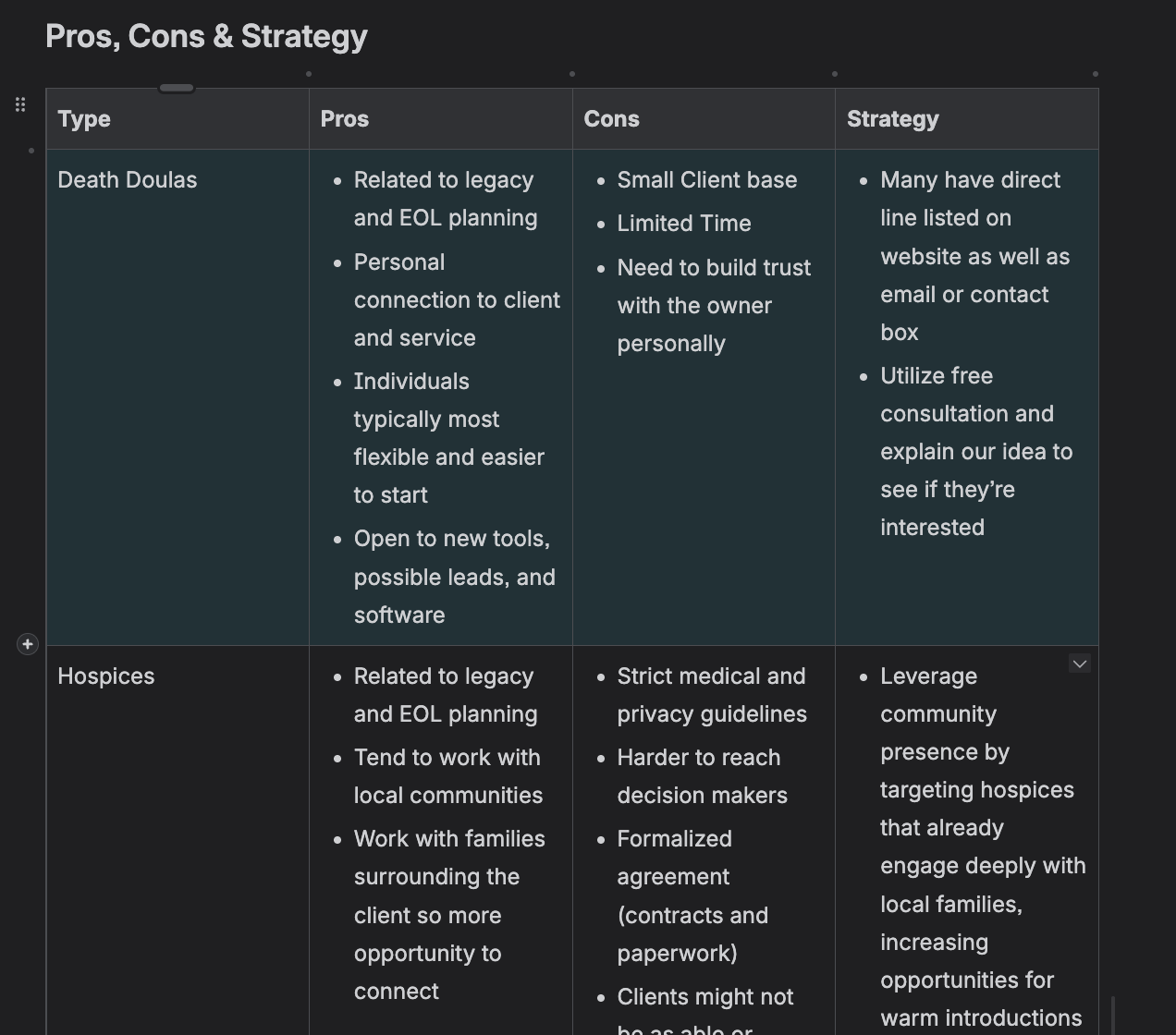1176x1035 pixels.
Task: Click the block drag handle icon
Action: pos(20,104)
